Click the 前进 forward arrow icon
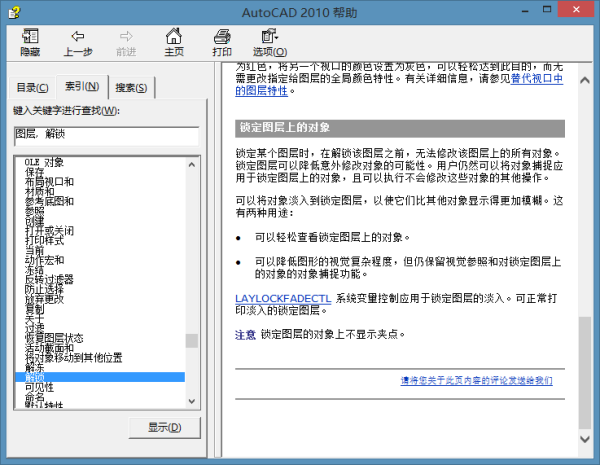 (x=126, y=36)
